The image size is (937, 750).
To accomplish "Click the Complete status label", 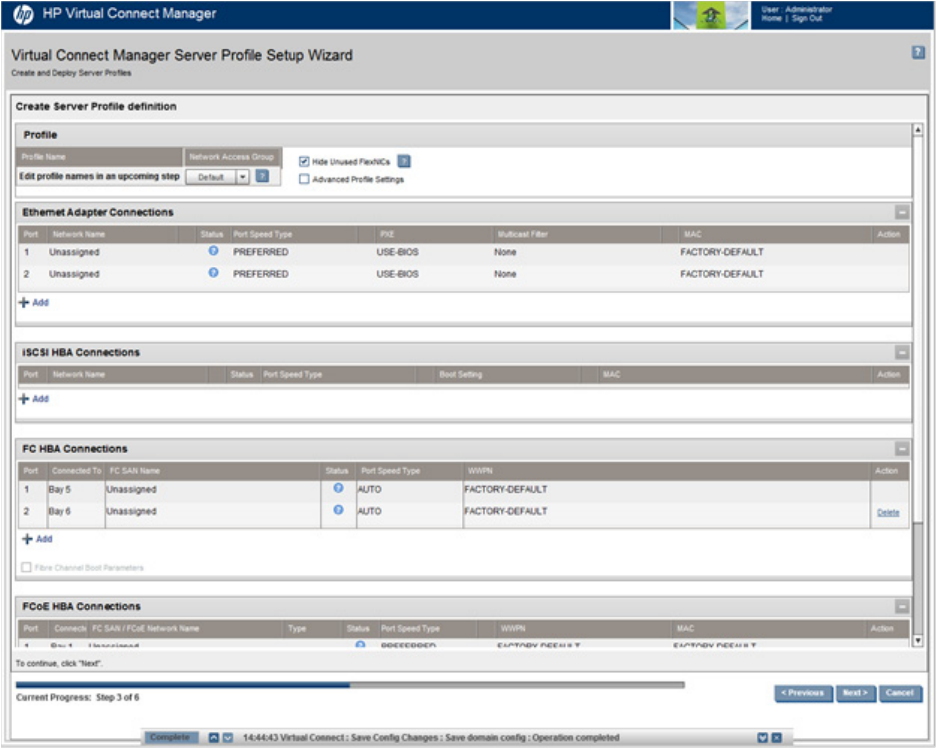I will pos(170,737).
